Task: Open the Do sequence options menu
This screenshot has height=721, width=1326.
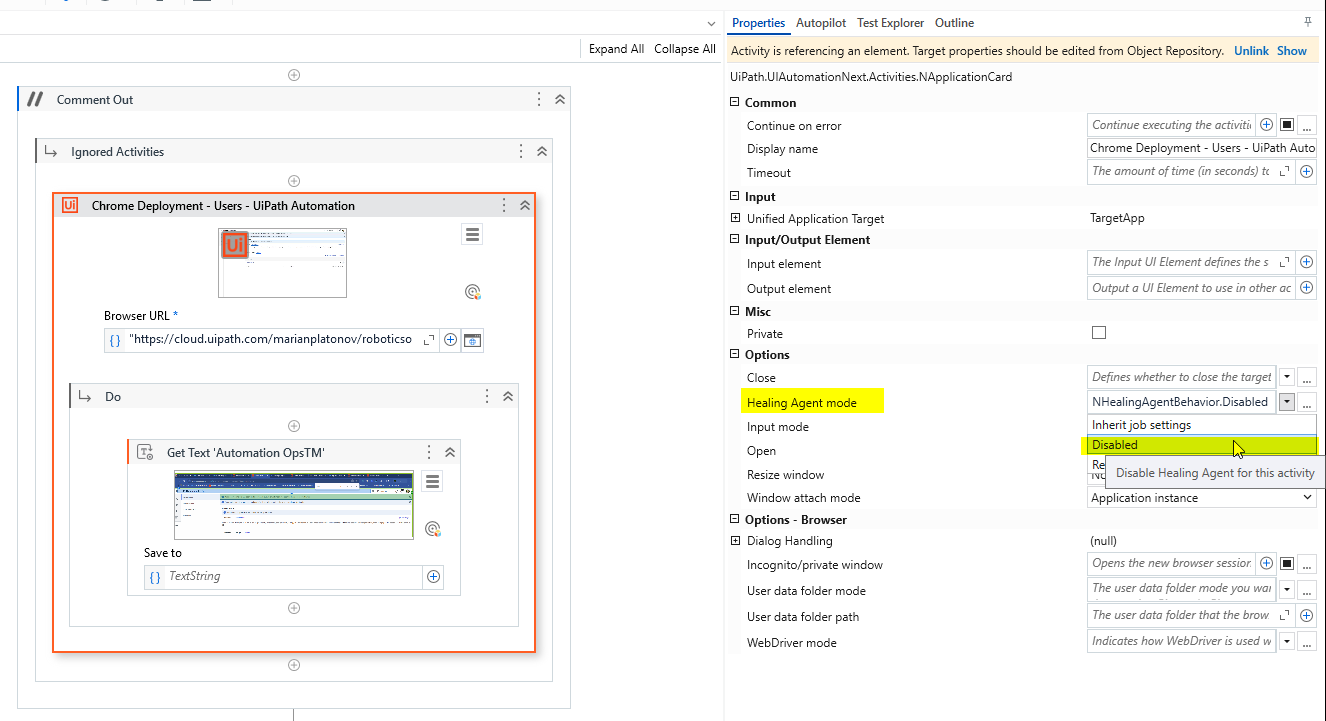Action: pos(487,396)
